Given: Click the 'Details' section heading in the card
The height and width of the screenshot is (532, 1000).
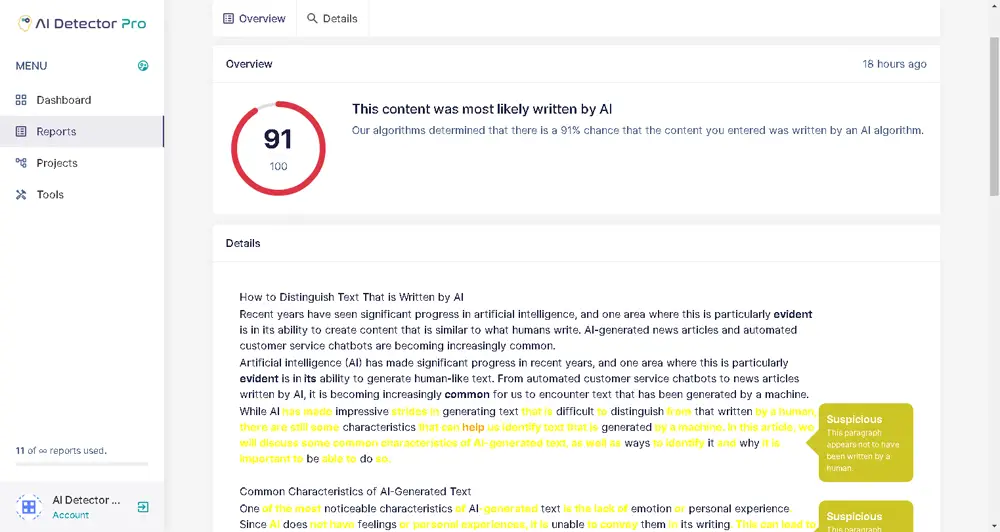Looking at the screenshot, I should click(243, 243).
